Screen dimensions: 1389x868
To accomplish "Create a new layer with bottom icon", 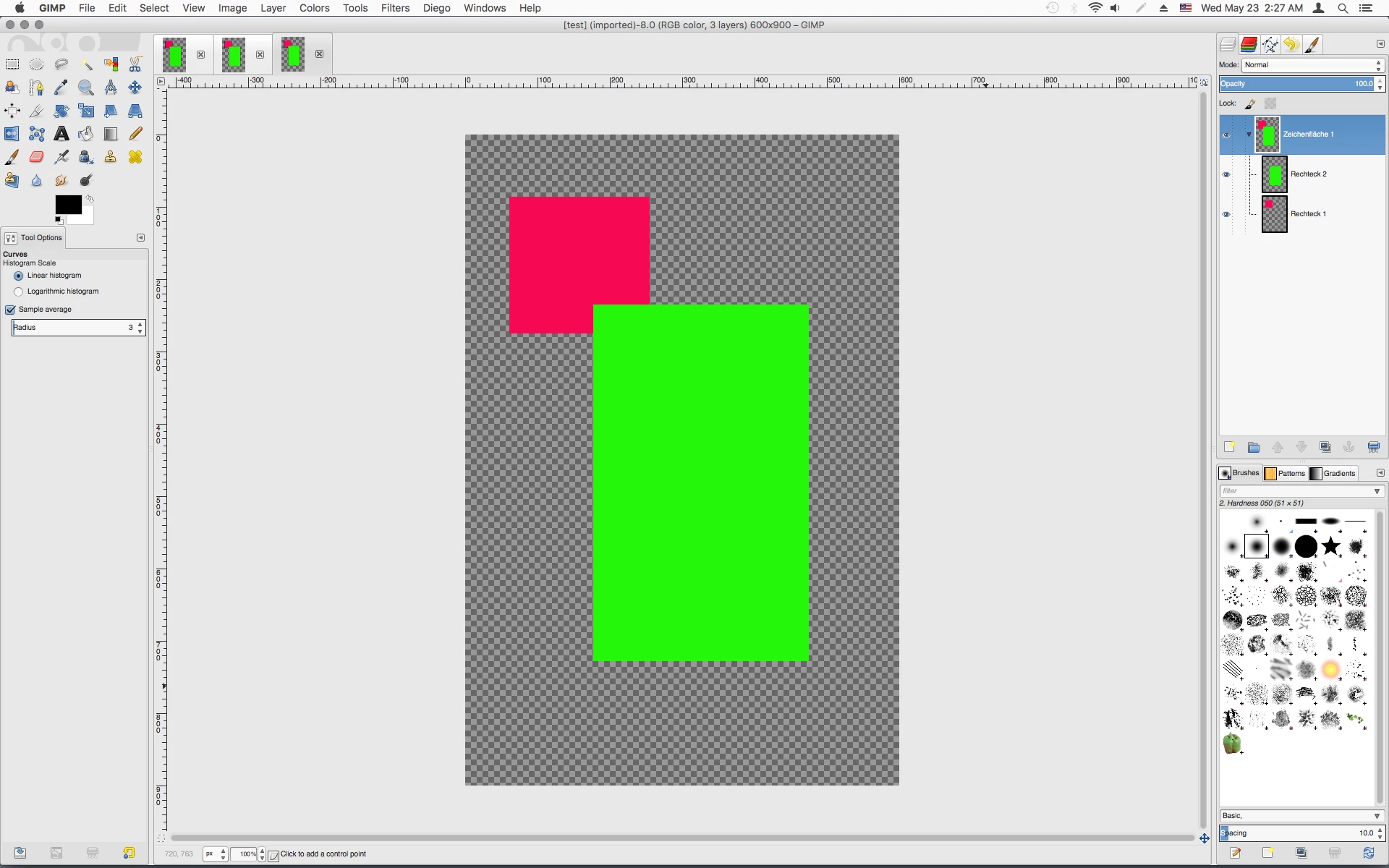I will pyautogui.click(x=1229, y=447).
